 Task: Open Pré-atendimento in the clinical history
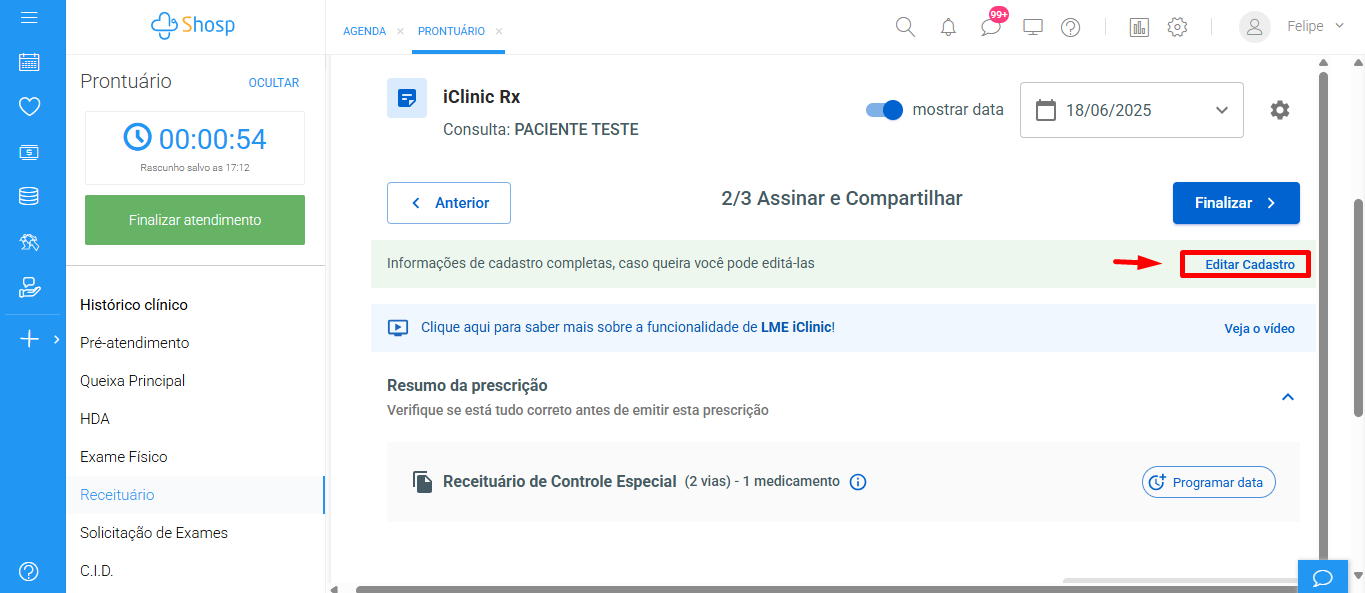(134, 343)
